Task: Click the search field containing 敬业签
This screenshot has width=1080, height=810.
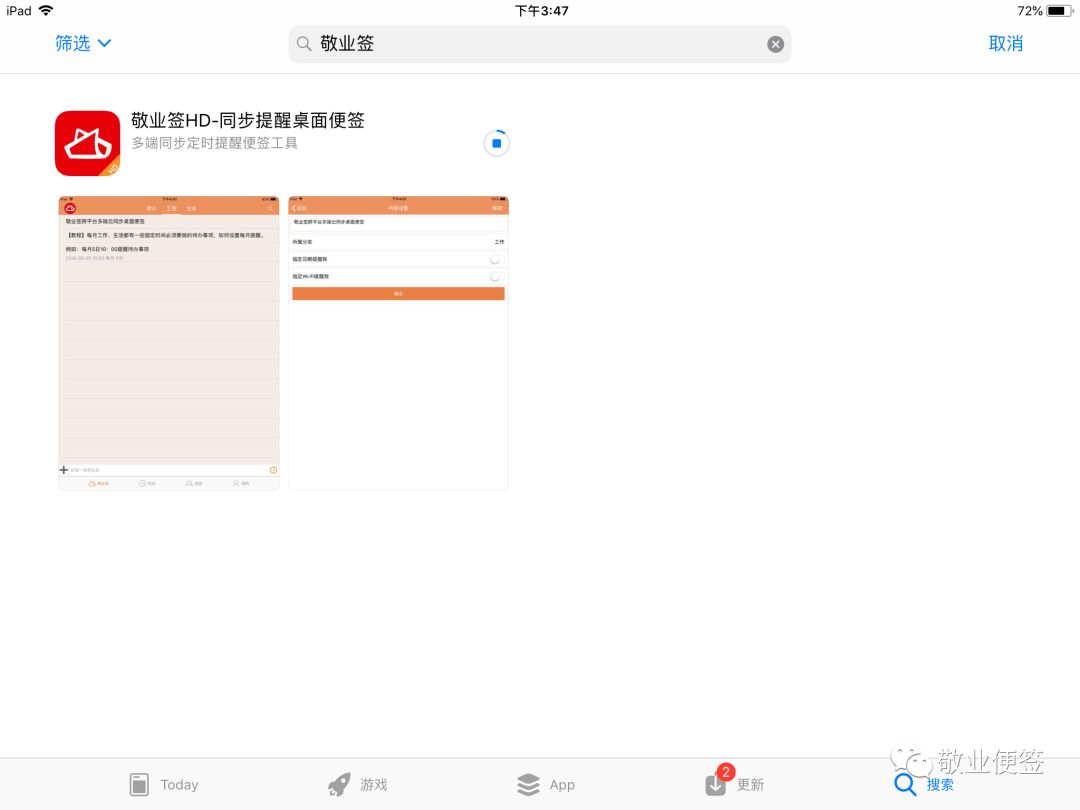Action: pyautogui.click(x=539, y=44)
